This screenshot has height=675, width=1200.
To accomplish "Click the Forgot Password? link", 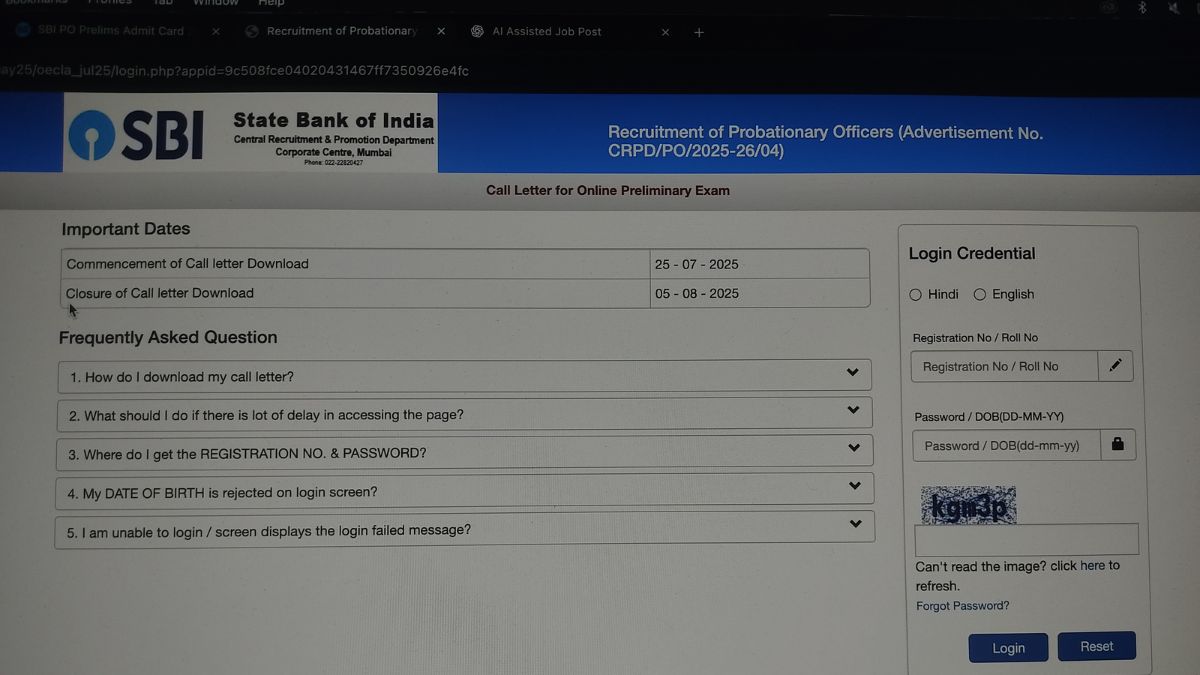I will [962, 606].
